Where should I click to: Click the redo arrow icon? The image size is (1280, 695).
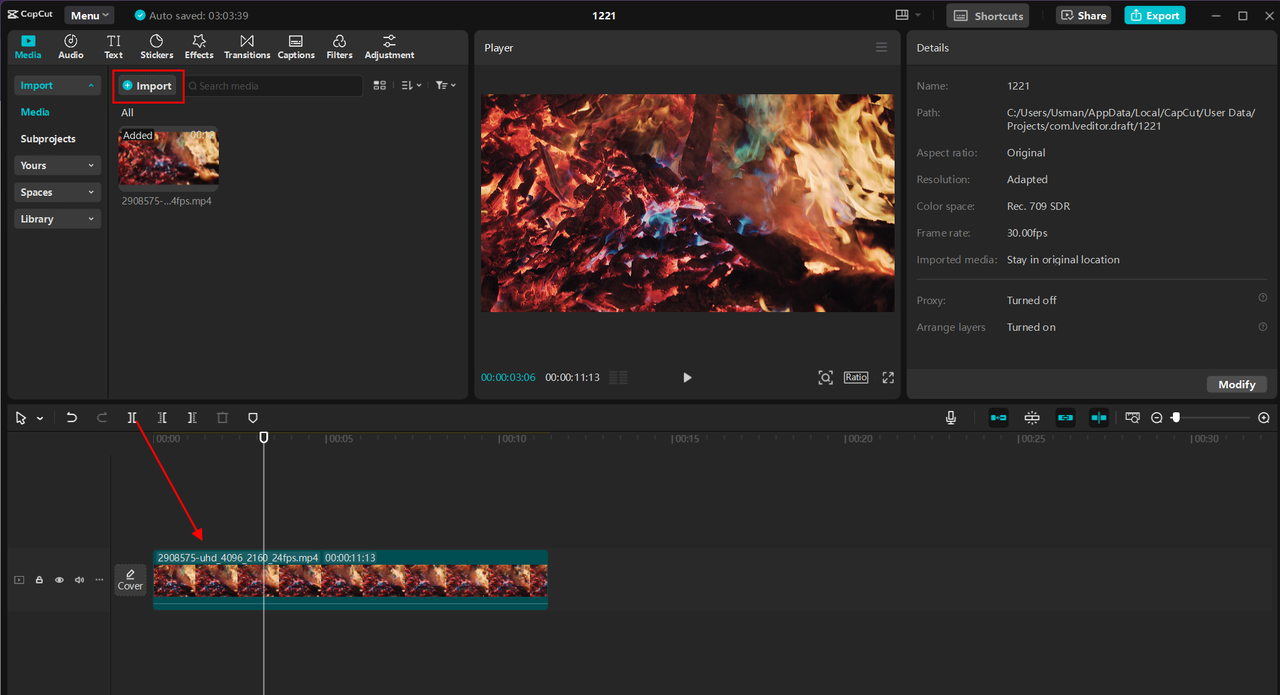pos(102,417)
